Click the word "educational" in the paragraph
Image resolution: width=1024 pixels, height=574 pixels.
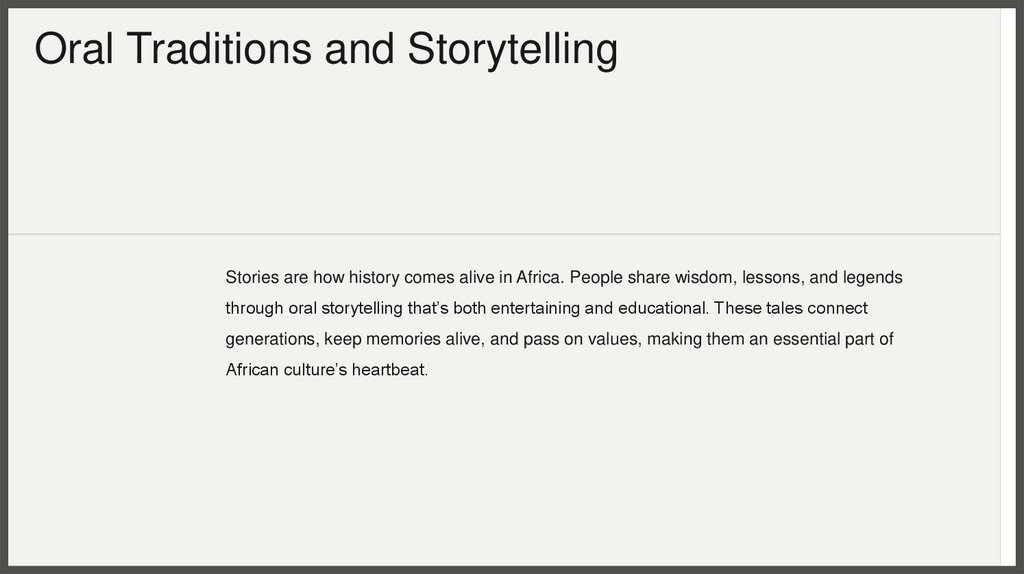pyautogui.click(x=654, y=308)
